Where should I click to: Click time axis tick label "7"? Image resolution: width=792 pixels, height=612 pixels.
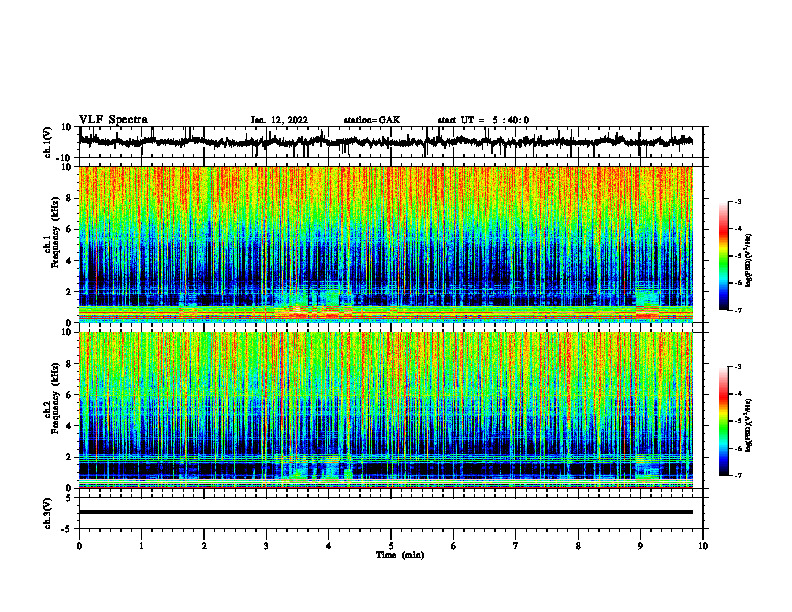point(516,546)
